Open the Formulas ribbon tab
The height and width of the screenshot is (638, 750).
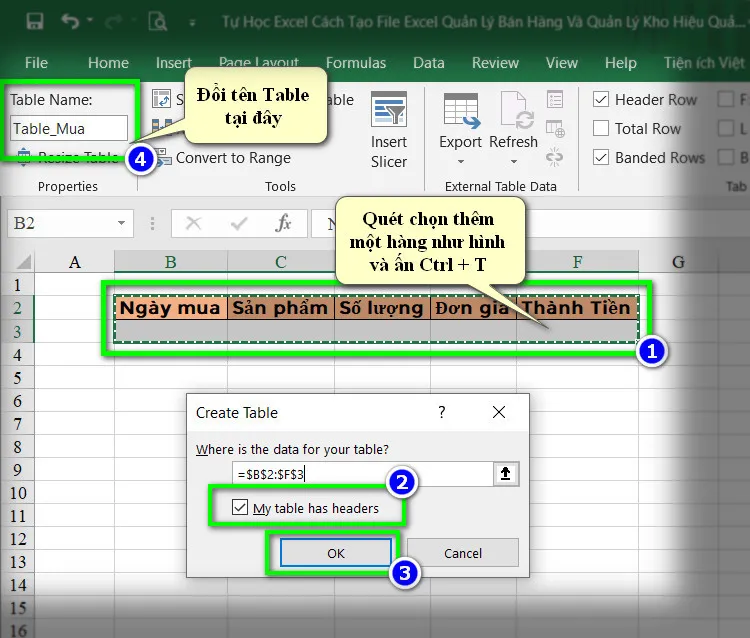(355, 62)
